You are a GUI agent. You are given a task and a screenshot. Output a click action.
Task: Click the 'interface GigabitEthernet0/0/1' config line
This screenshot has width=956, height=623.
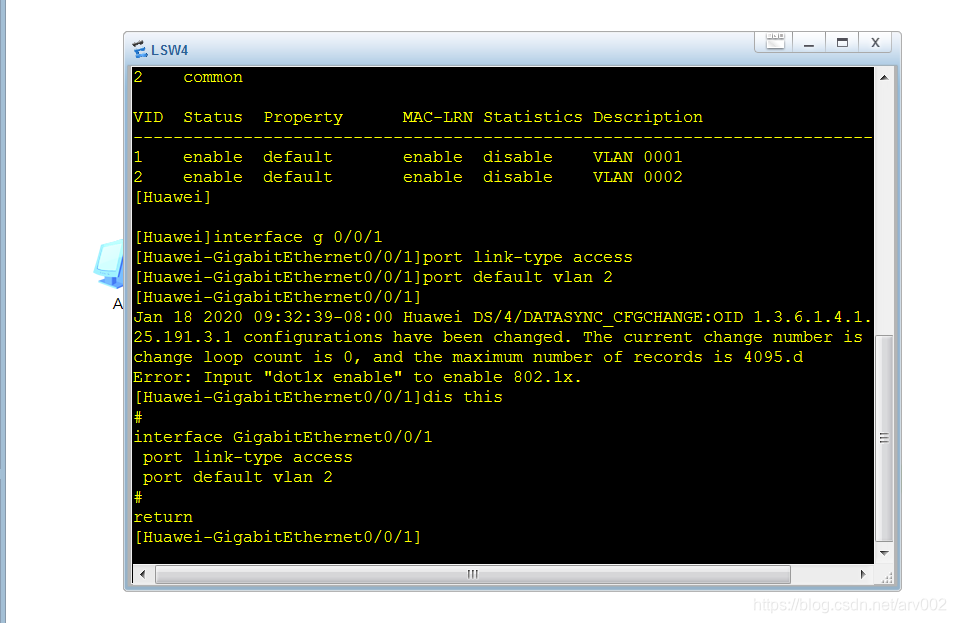[283, 437]
